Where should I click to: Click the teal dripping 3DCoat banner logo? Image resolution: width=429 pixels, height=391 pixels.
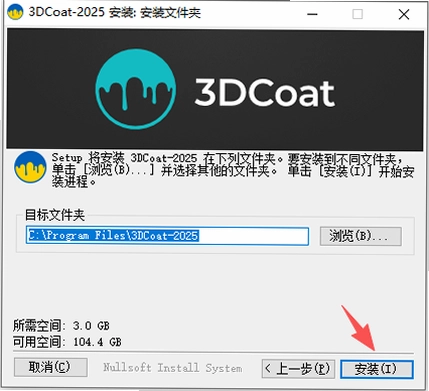[x=136, y=89]
